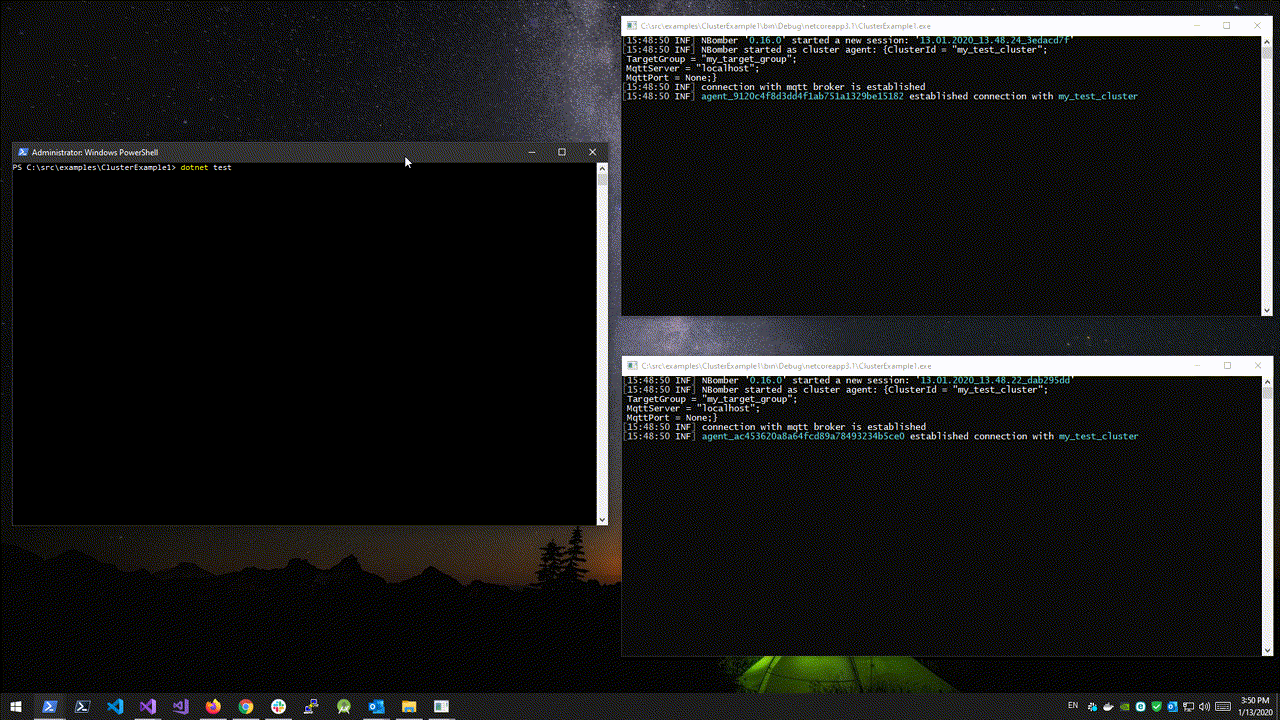Open File Explorer from the taskbar
The width and height of the screenshot is (1280, 720).
409,706
